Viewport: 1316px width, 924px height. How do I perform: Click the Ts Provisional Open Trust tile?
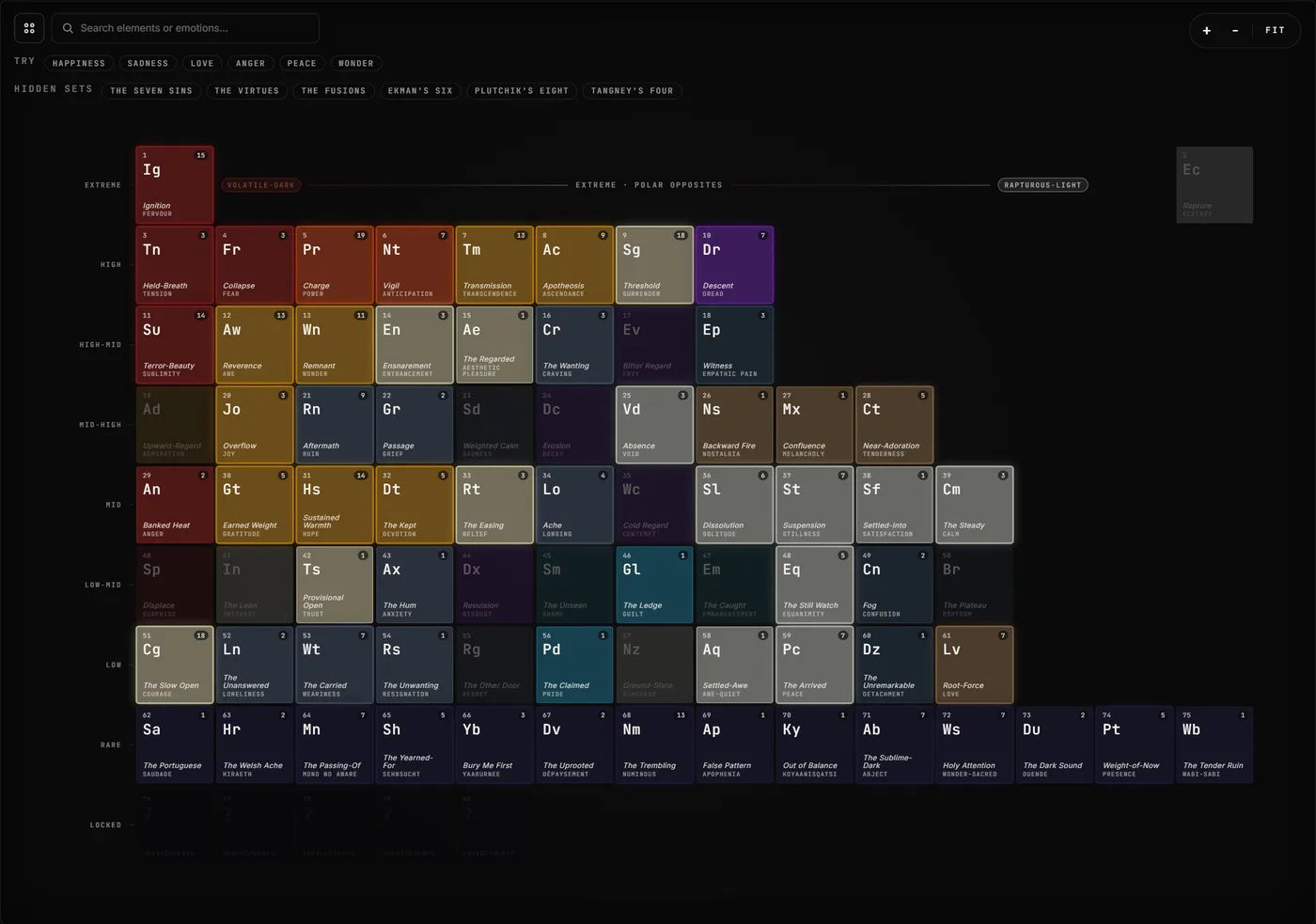(335, 584)
